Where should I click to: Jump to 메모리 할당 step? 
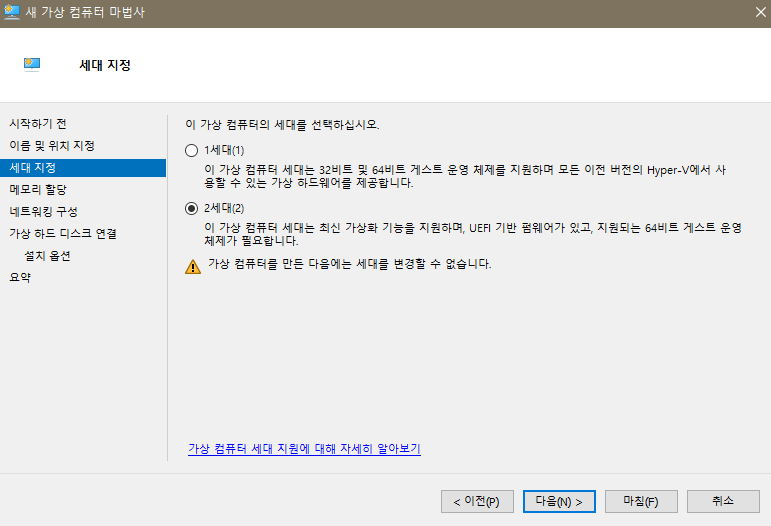38,189
